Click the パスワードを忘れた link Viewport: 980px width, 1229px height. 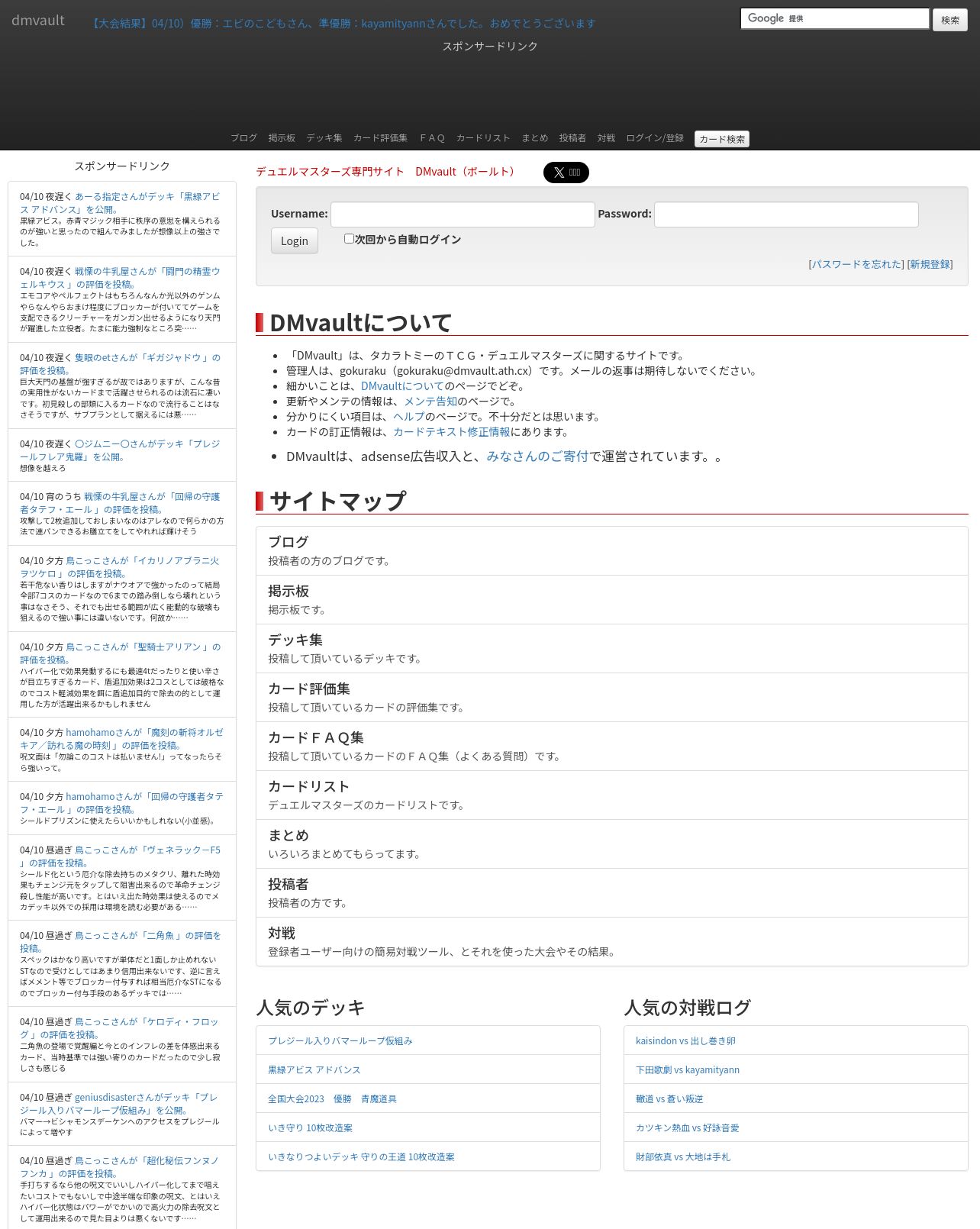[x=856, y=264]
